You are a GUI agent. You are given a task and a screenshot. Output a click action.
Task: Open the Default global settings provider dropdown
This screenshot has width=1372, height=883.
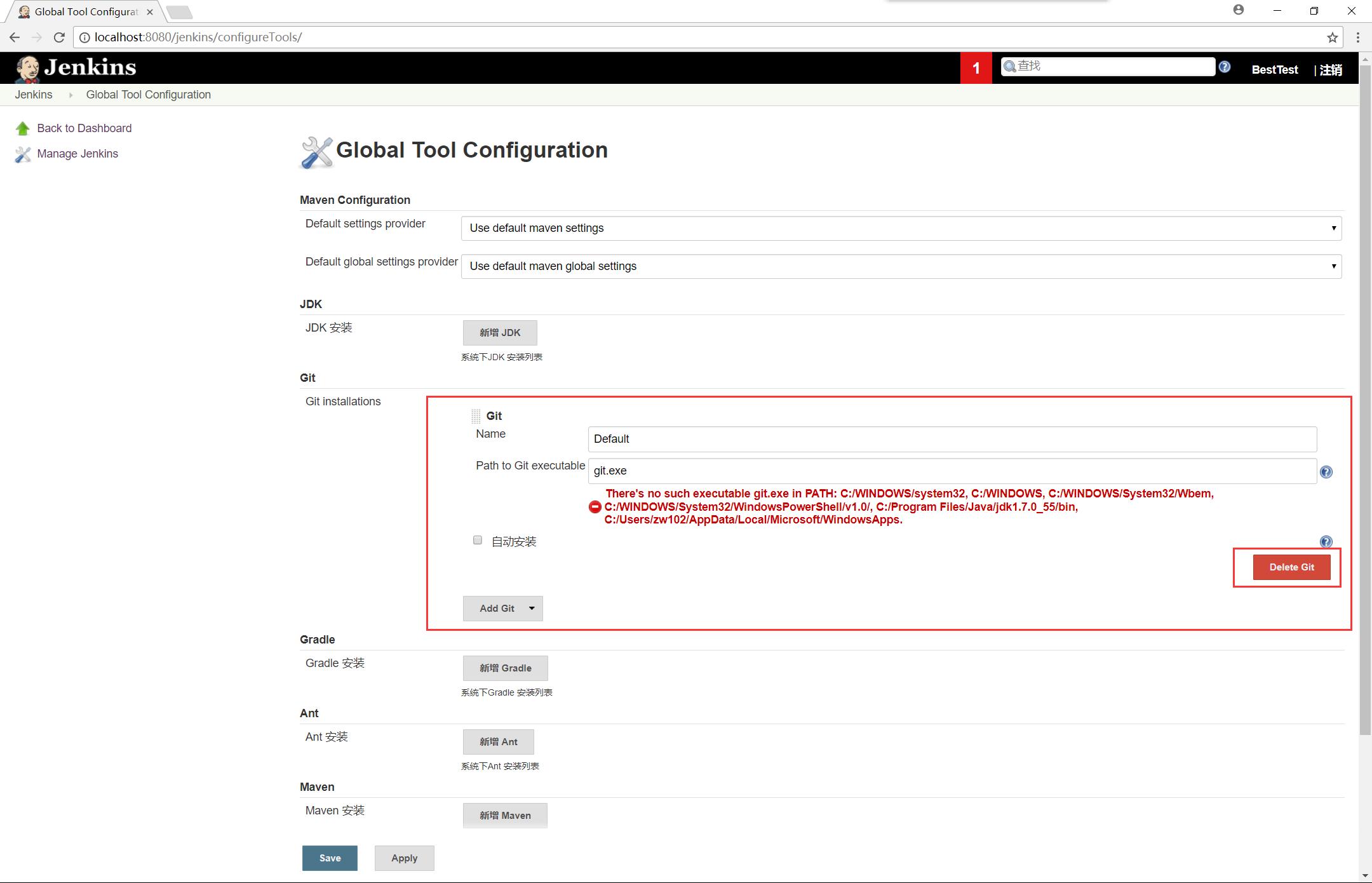coord(901,266)
